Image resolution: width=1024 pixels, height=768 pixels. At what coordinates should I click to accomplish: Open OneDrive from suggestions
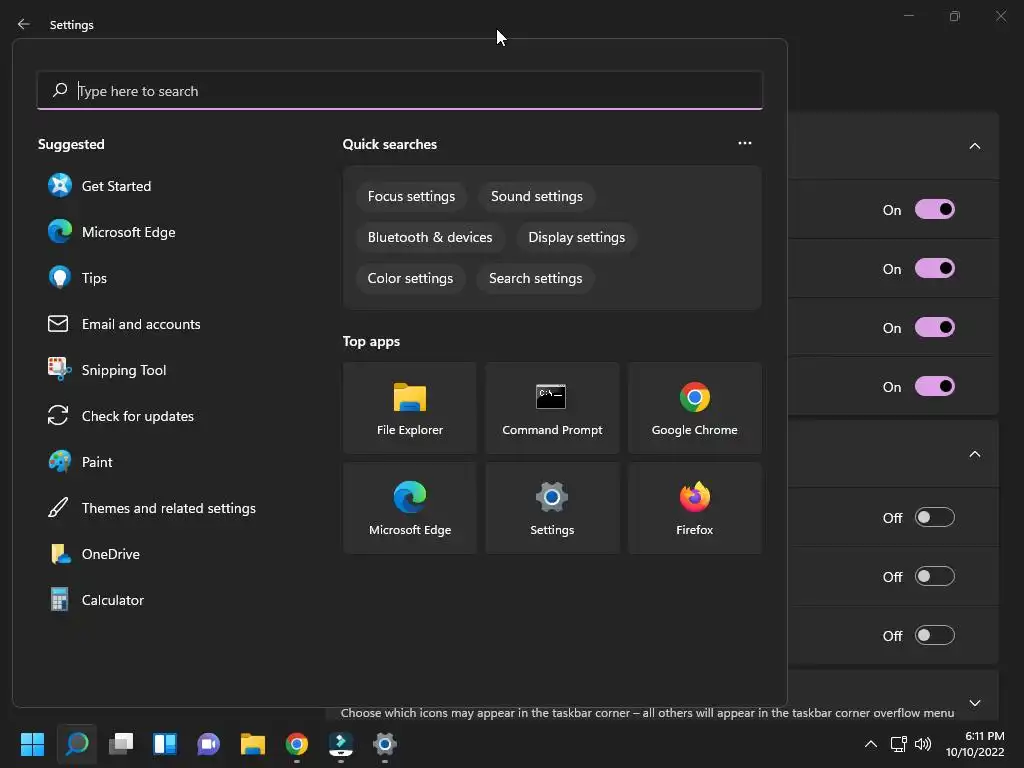[94, 554]
